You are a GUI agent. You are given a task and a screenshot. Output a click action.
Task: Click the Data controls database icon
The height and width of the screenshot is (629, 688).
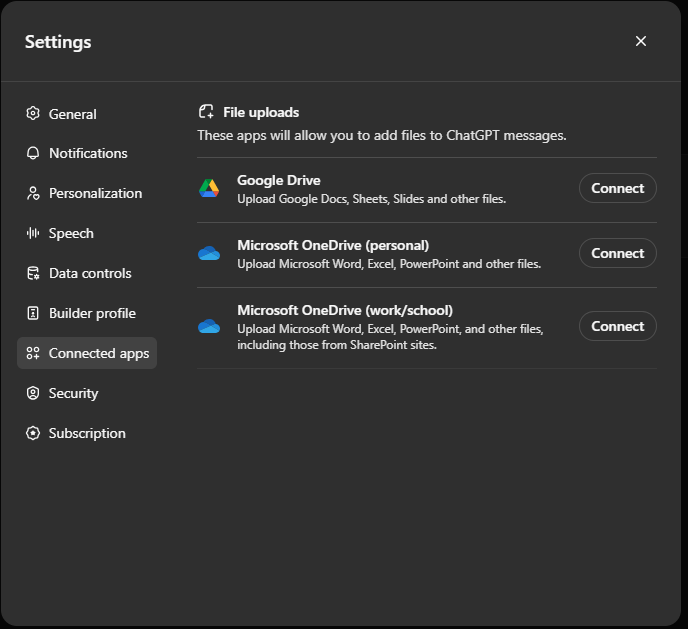pyautogui.click(x=33, y=273)
